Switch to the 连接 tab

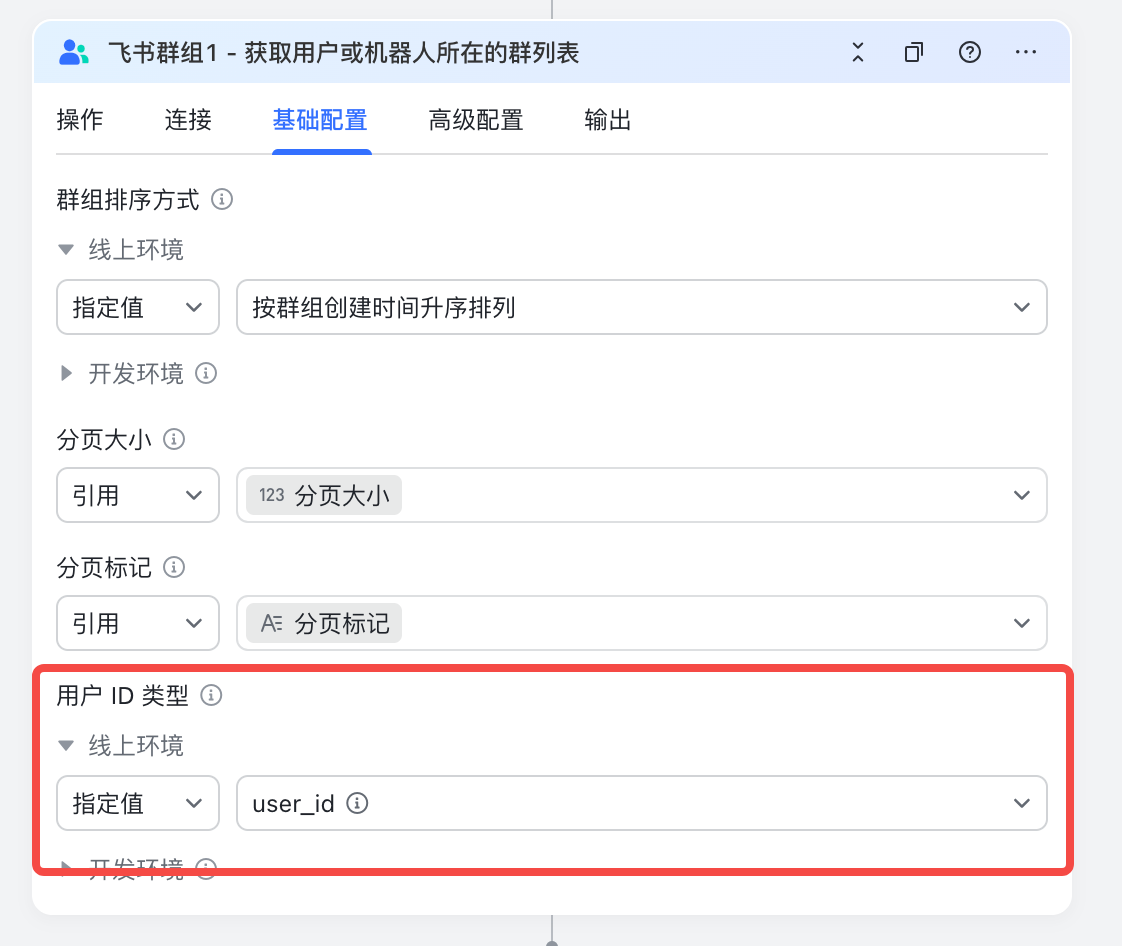point(188,120)
